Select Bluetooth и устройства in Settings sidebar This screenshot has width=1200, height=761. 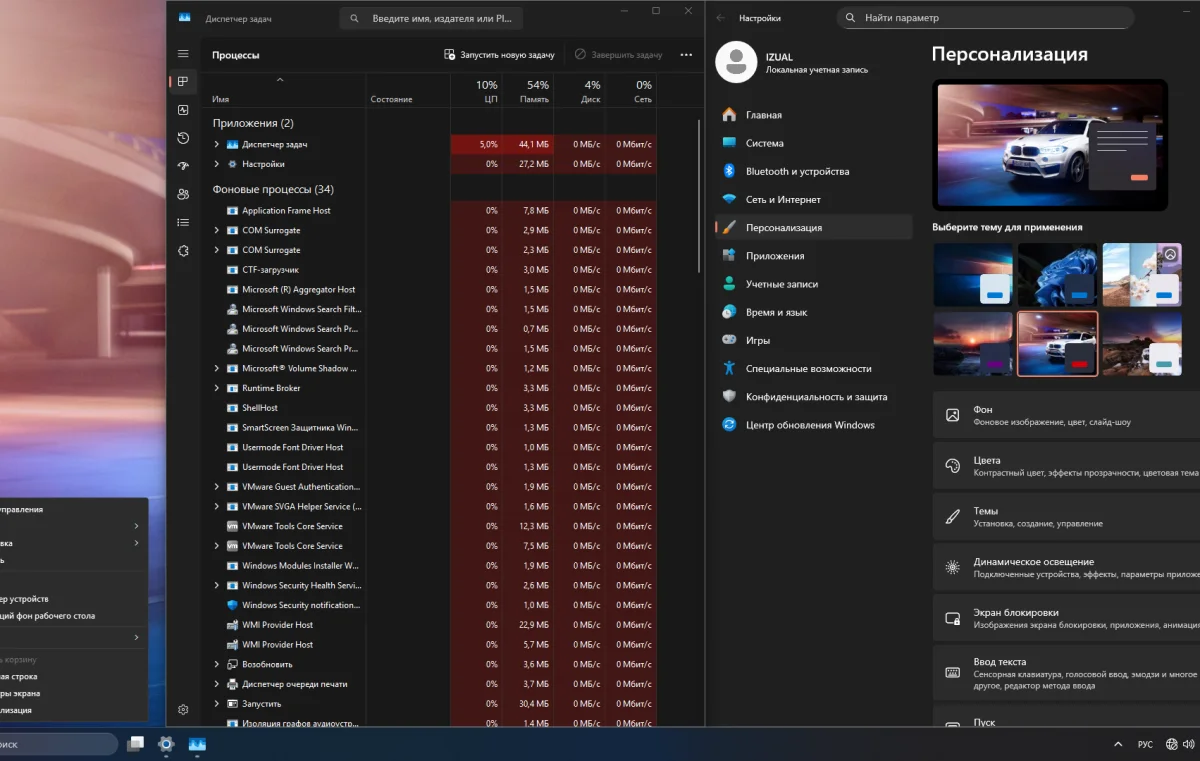pos(796,171)
